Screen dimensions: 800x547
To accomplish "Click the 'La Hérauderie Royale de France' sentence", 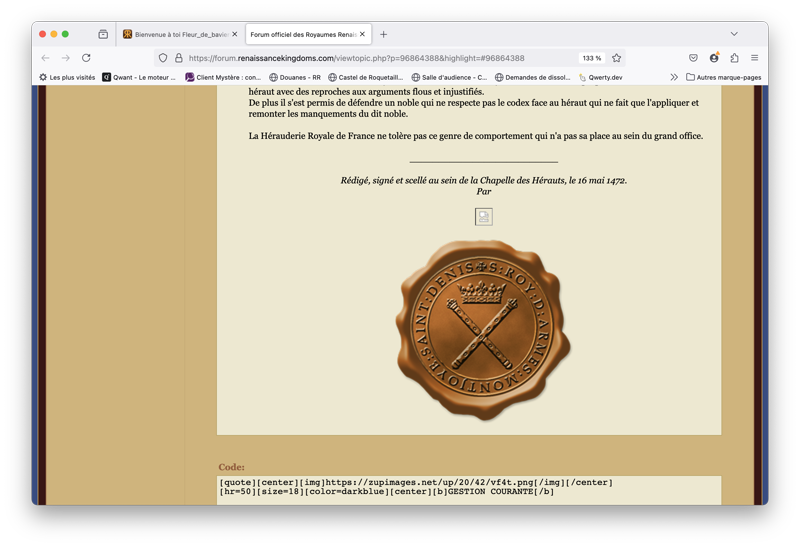I will pyautogui.click(x=476, y=136).
